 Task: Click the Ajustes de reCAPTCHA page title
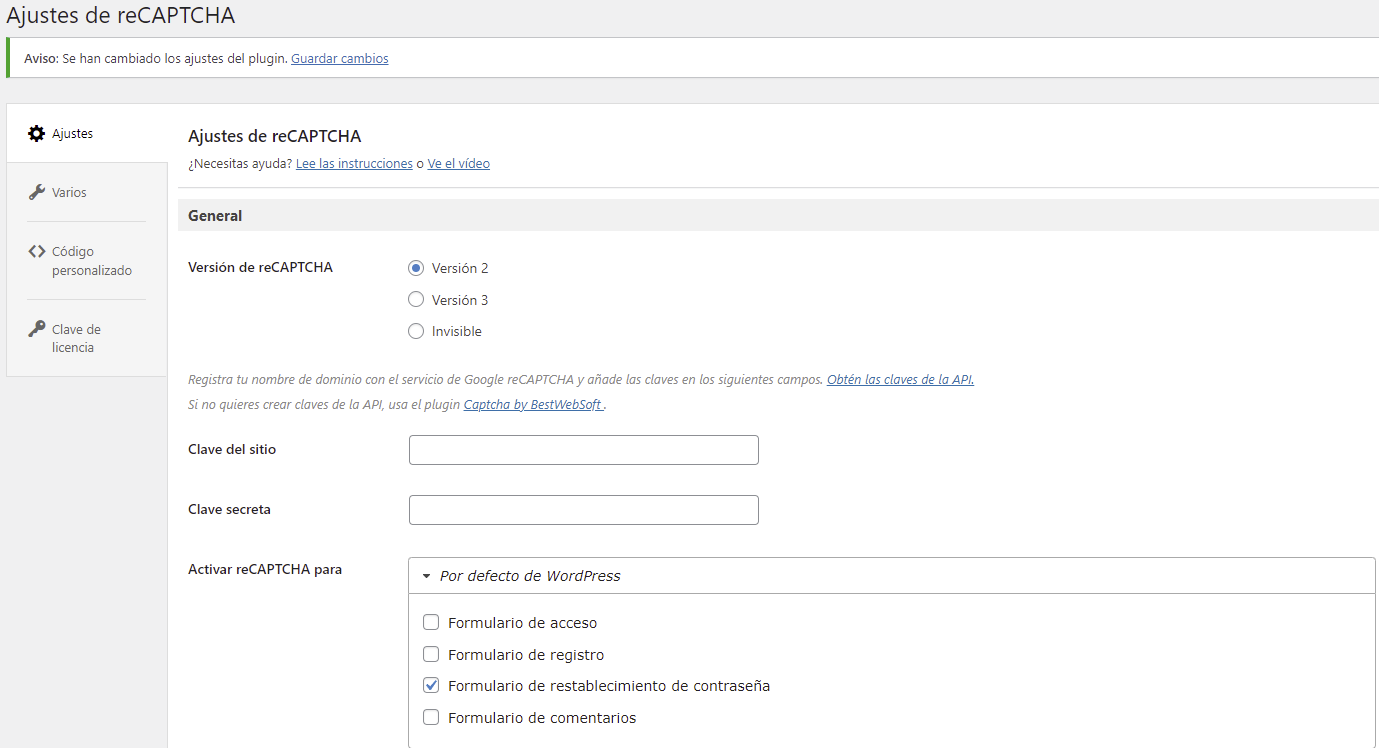tap(120, 16)
